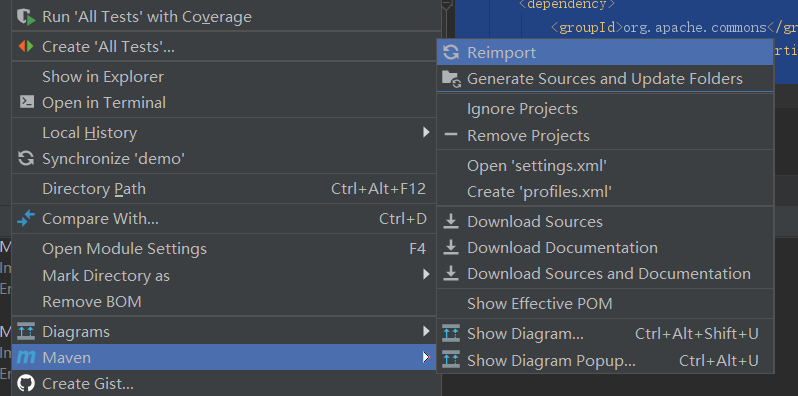Choose Remove Projects
The width and height of the screenshot is (798, 396).
point(605,135)
